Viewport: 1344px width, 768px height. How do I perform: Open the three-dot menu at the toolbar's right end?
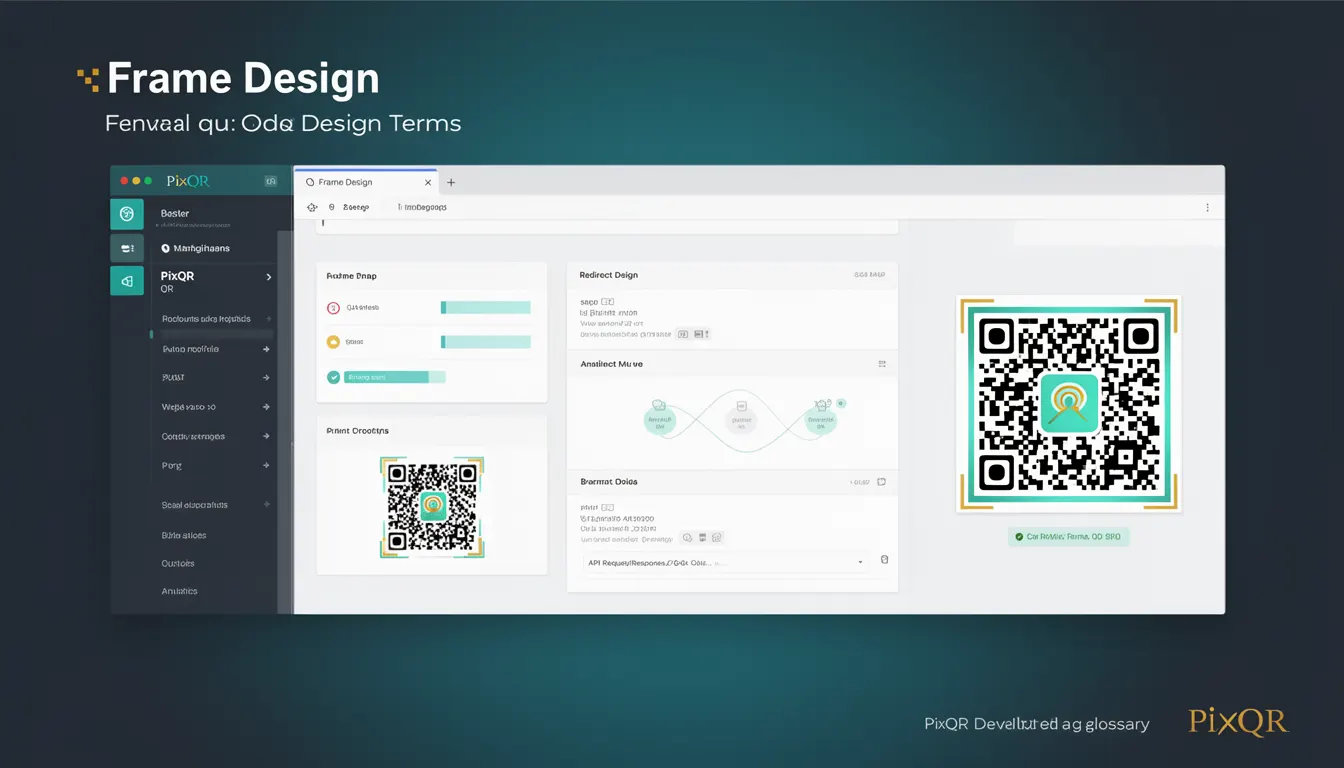pyautogui.click(x=1207, y=208)
